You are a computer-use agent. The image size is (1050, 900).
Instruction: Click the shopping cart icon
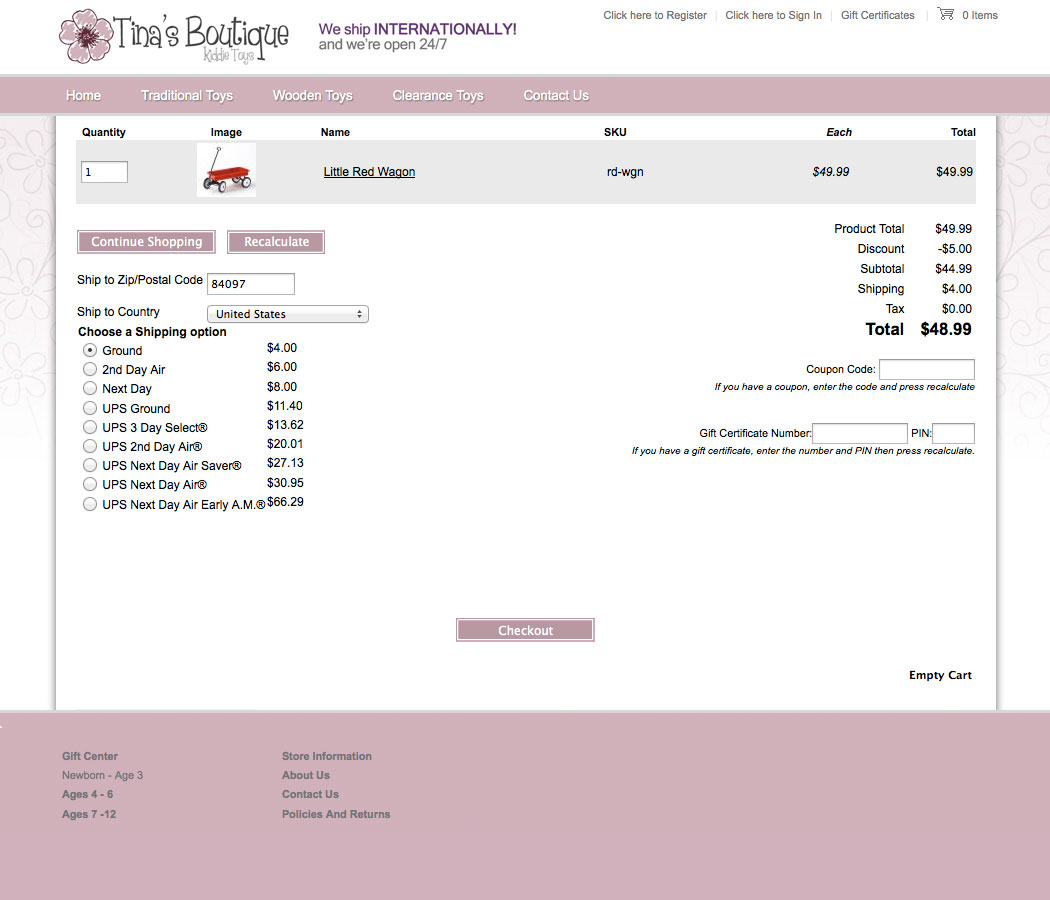click(x=945, y=14)
